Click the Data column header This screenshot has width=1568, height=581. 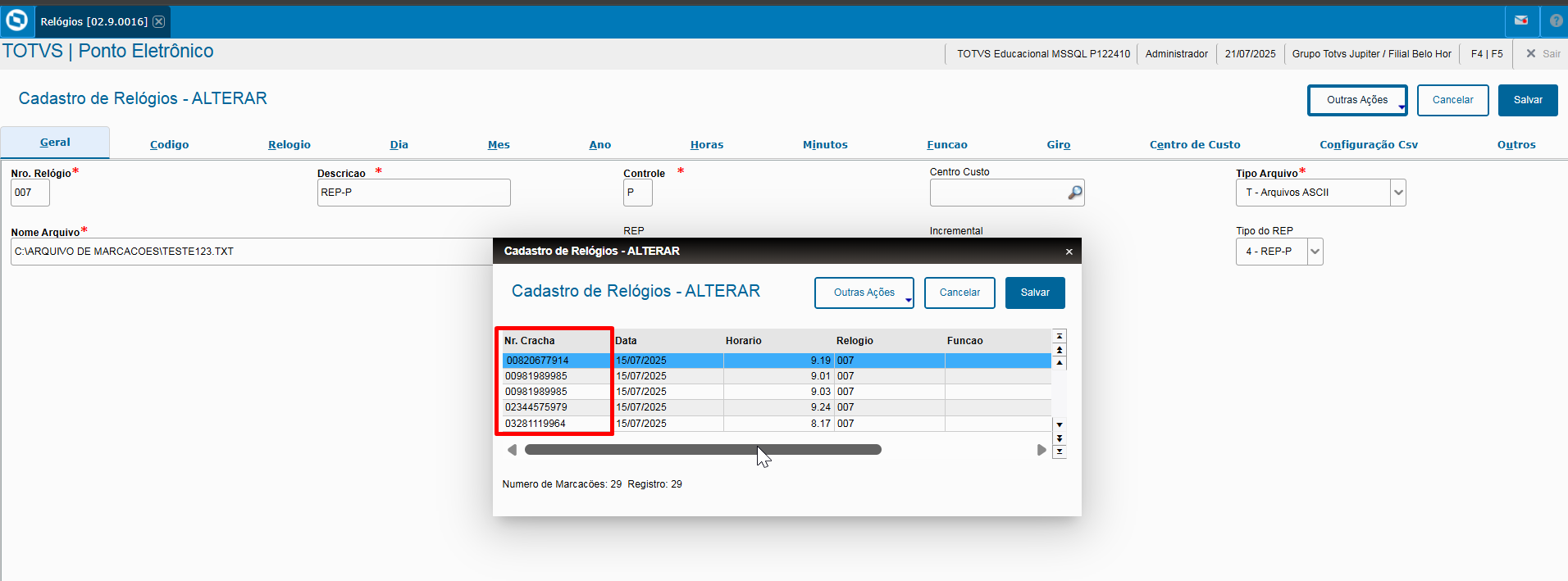click(668, 341)
